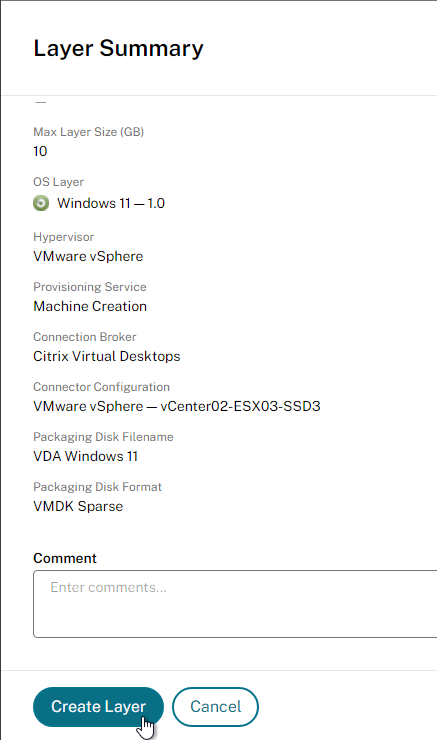Image resolution: width=437 pixels, height=740 pixels.
Task: Click the Provisioning Service label
Action: point(90,287)
